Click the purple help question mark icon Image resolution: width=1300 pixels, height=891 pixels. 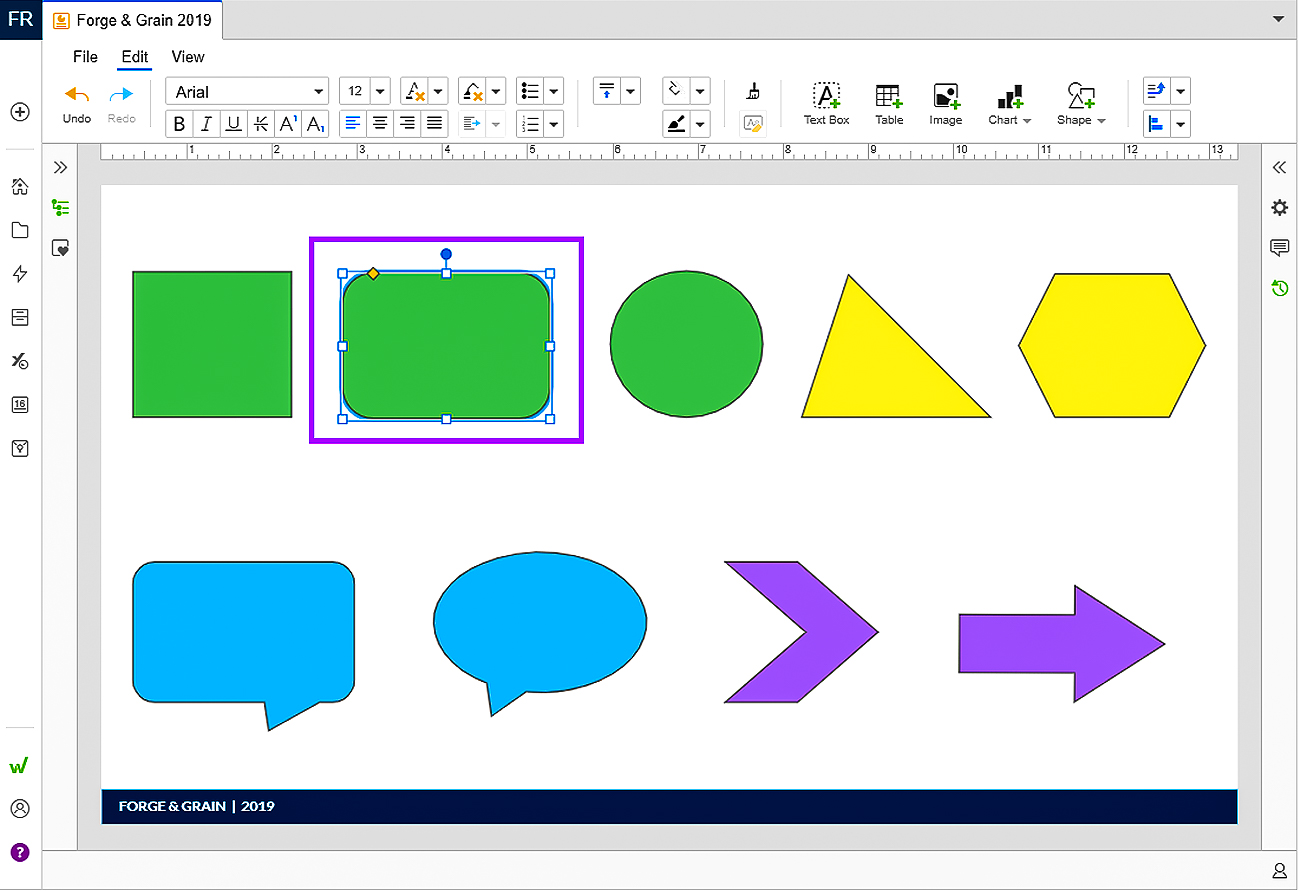click(20, 852)
